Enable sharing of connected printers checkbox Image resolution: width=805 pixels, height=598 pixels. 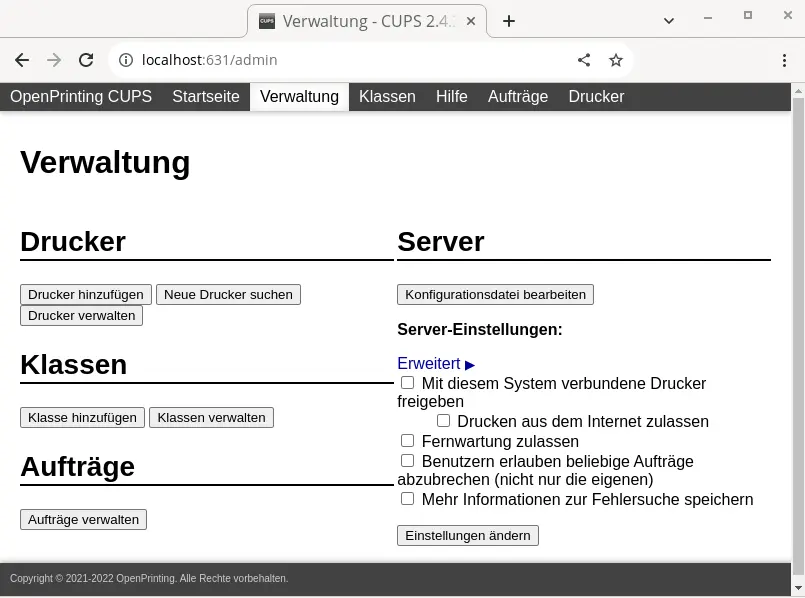[407, 383]
